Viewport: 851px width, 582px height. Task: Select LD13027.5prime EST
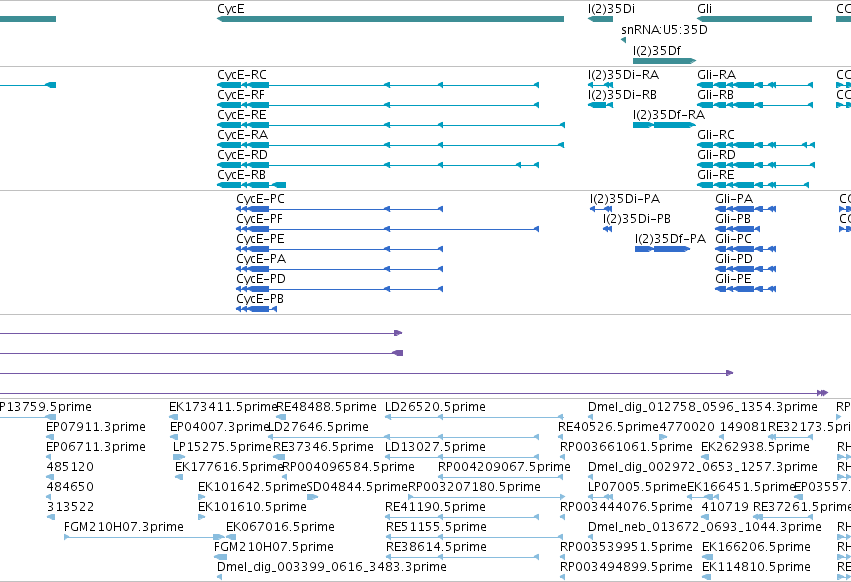tap(435, 447)
